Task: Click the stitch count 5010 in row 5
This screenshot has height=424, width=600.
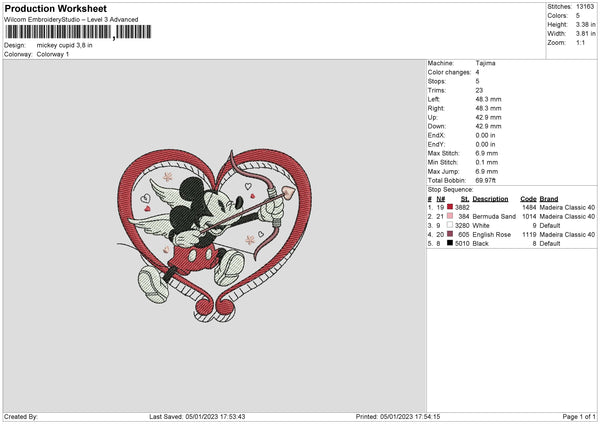Action: click(462, 244)
